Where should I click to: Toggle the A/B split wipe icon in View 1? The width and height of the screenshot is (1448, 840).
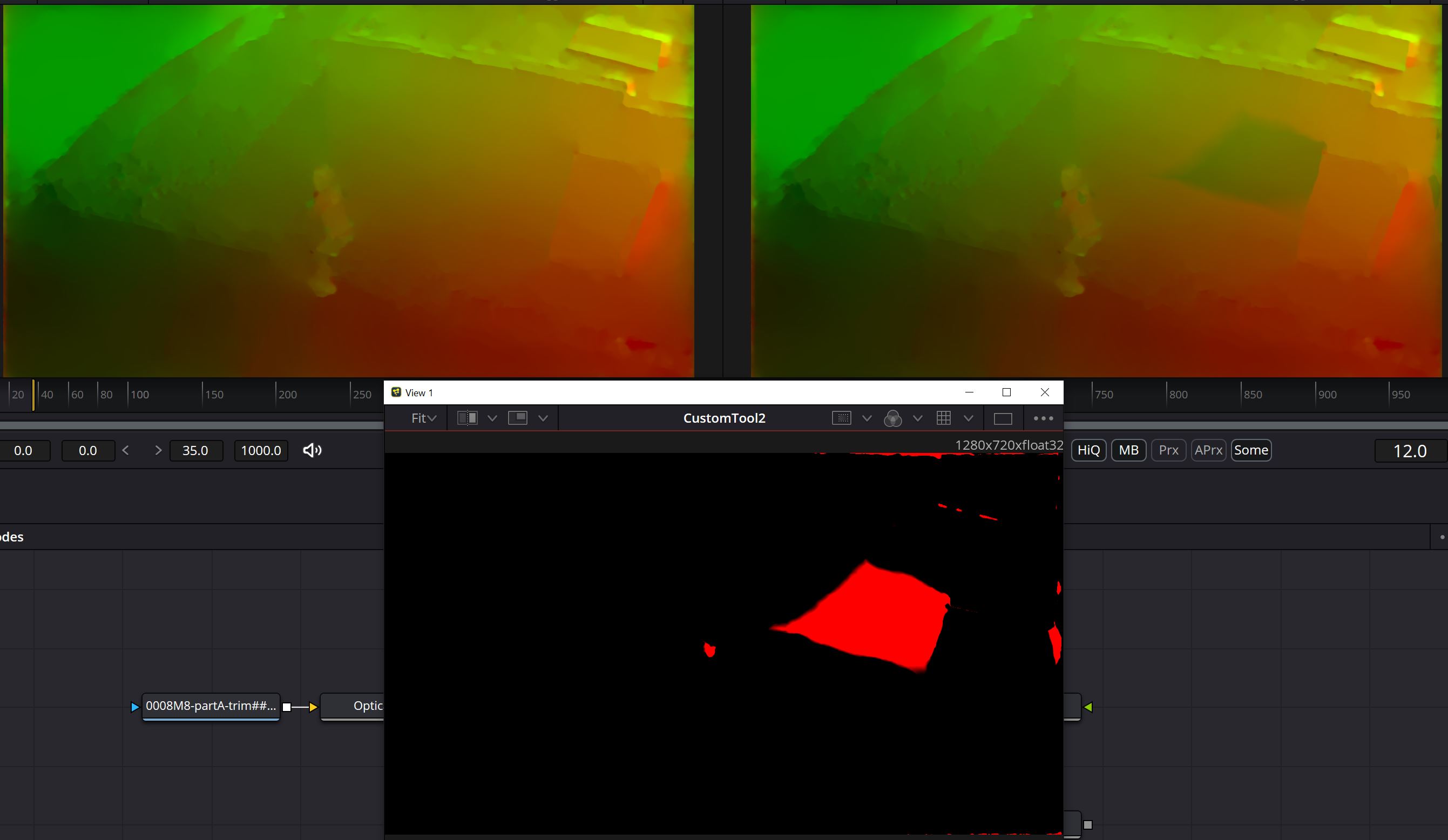tap(467, 418)
